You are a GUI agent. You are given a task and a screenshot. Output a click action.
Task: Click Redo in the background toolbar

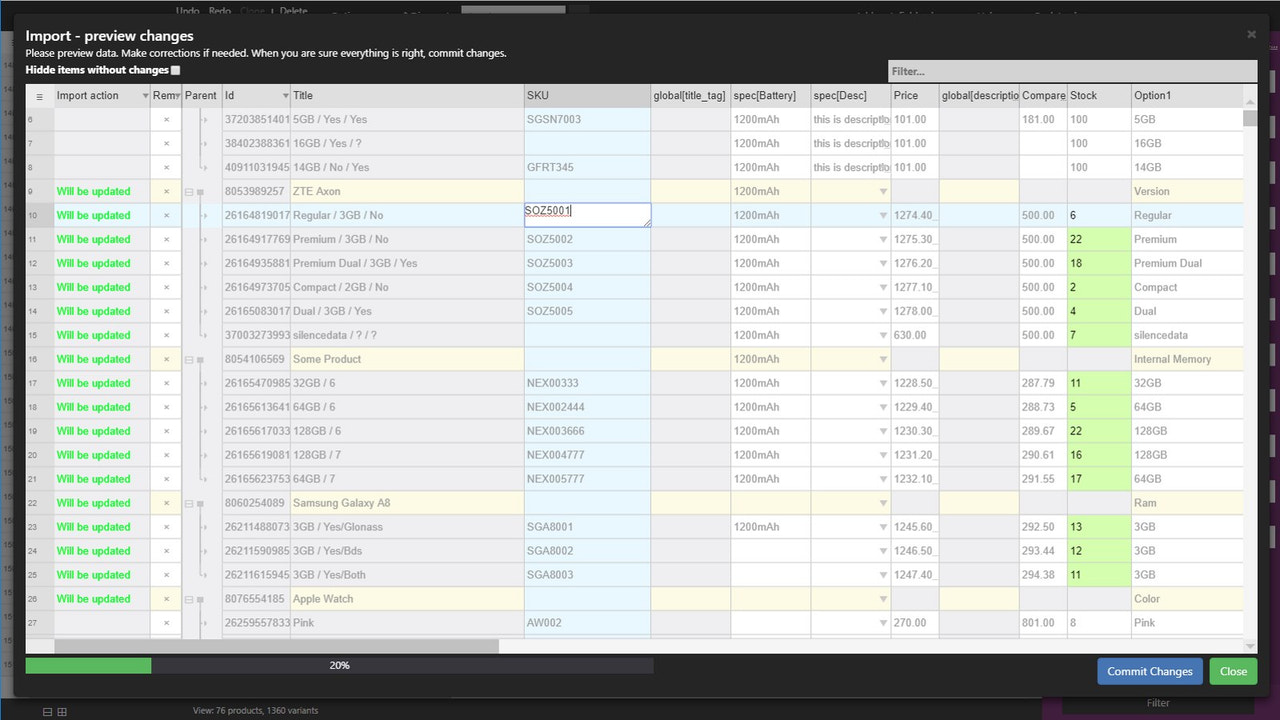219,10
